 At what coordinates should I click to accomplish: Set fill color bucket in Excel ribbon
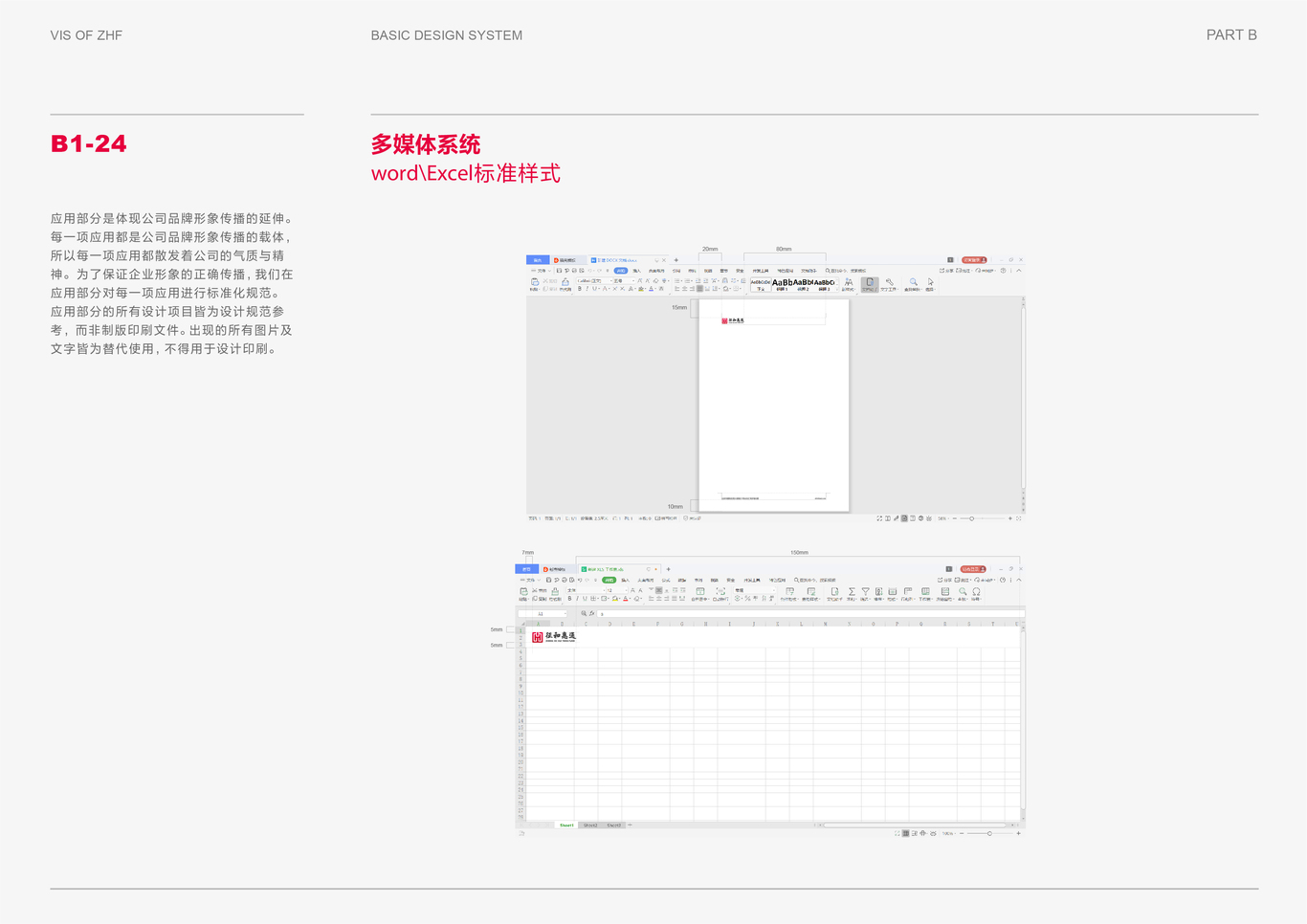[615, 599]
